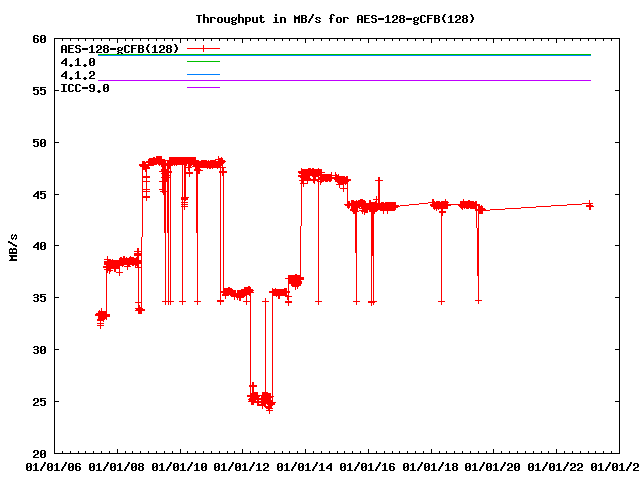Viewport: 640px width, 480px height.
Task: Click the 4.1.0 legend entry
Action: [x=78, y=62]
